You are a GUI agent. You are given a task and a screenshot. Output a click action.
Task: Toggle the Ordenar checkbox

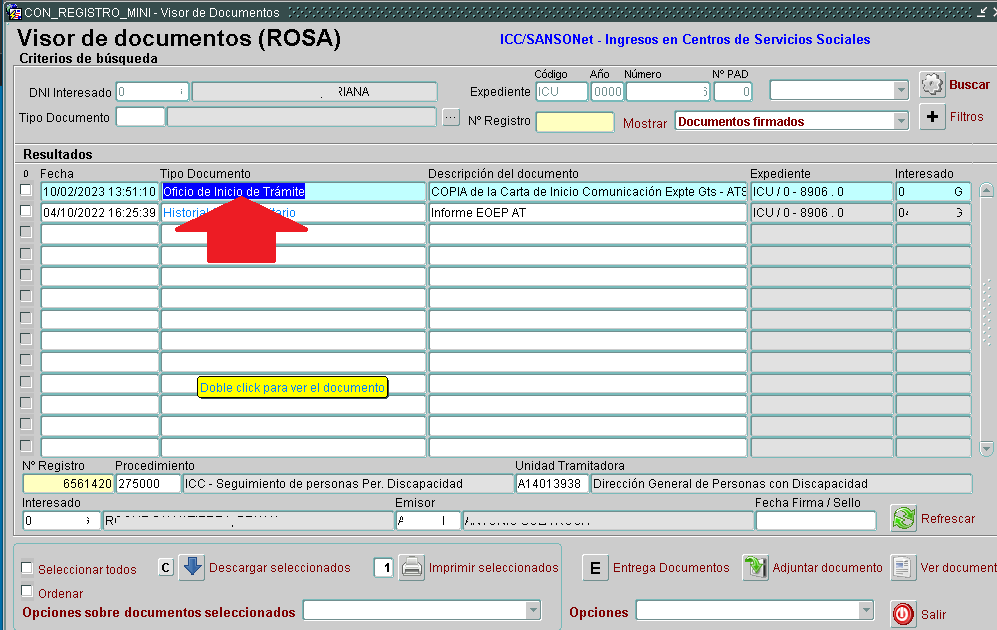tap(27, 591)
